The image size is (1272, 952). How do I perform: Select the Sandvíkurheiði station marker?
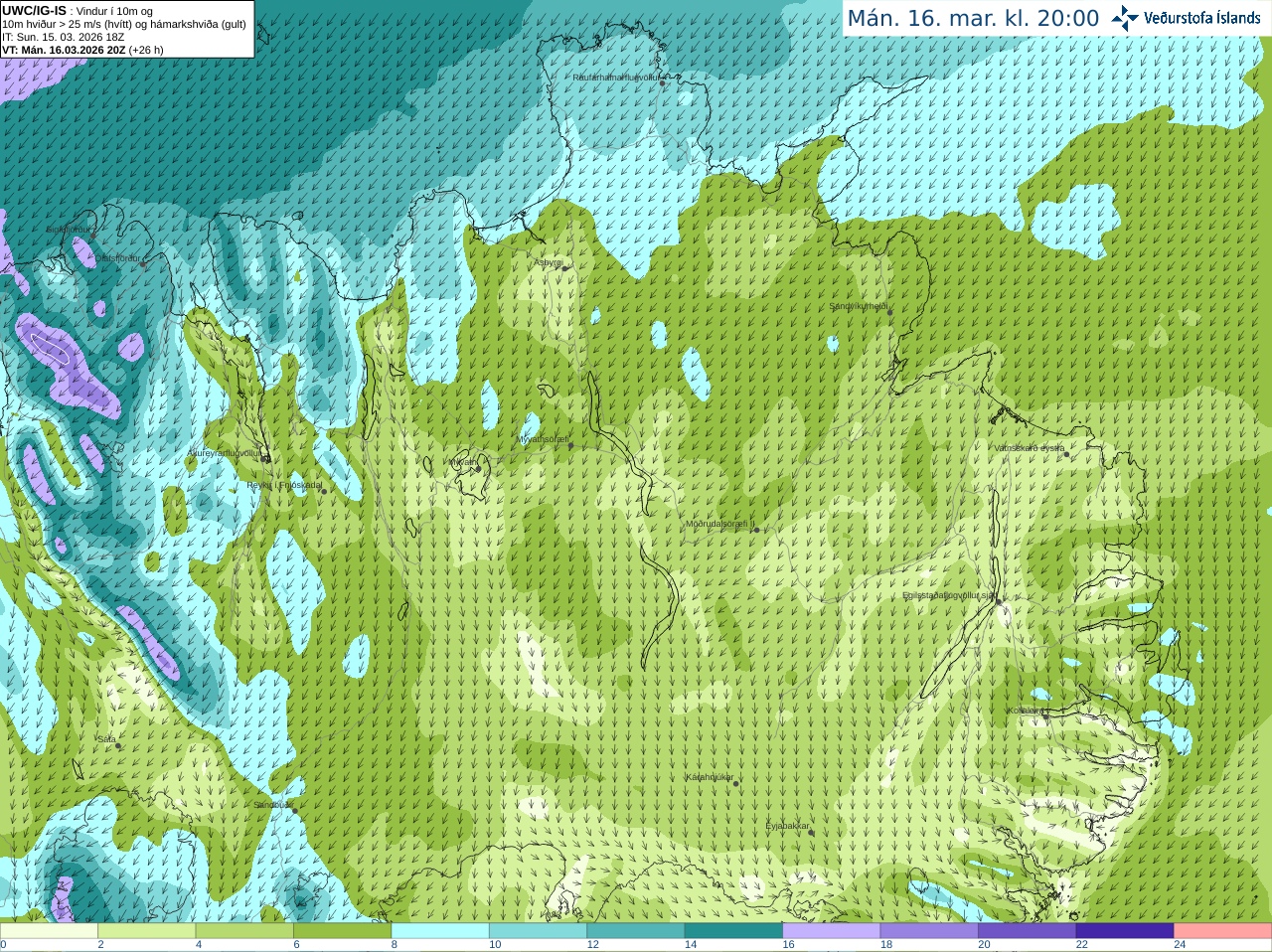890,312
